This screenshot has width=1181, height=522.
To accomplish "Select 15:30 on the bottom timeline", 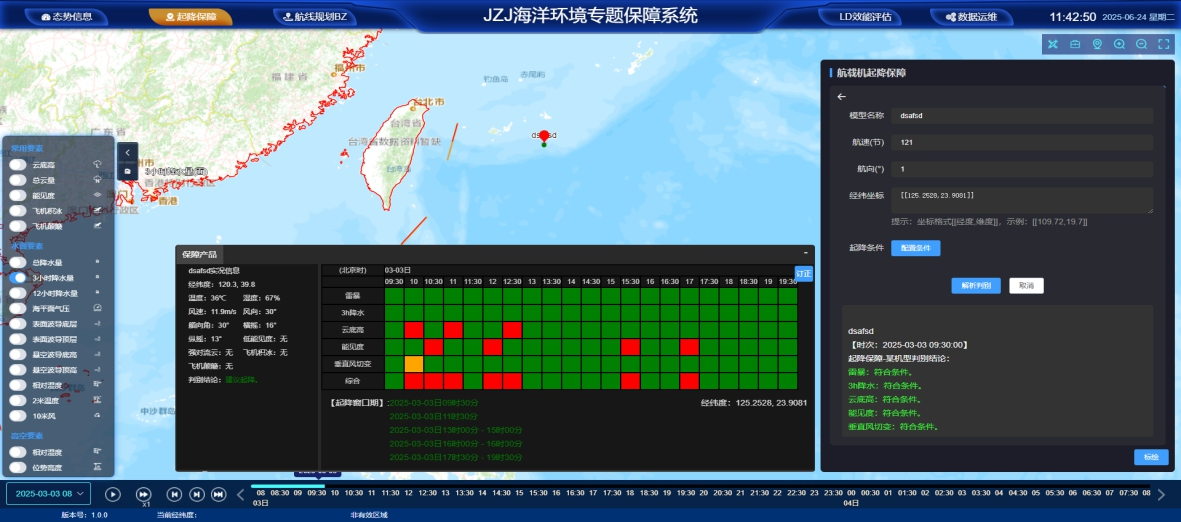I will coord(538,493).
